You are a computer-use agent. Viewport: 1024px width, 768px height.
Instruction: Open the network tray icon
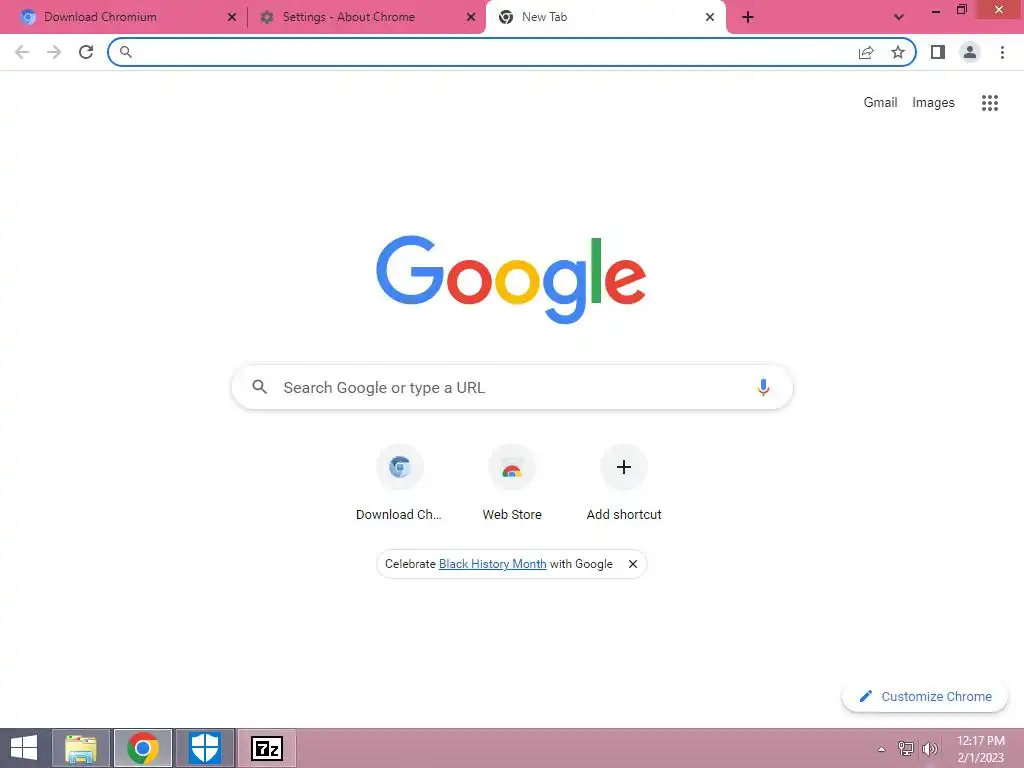905,749
